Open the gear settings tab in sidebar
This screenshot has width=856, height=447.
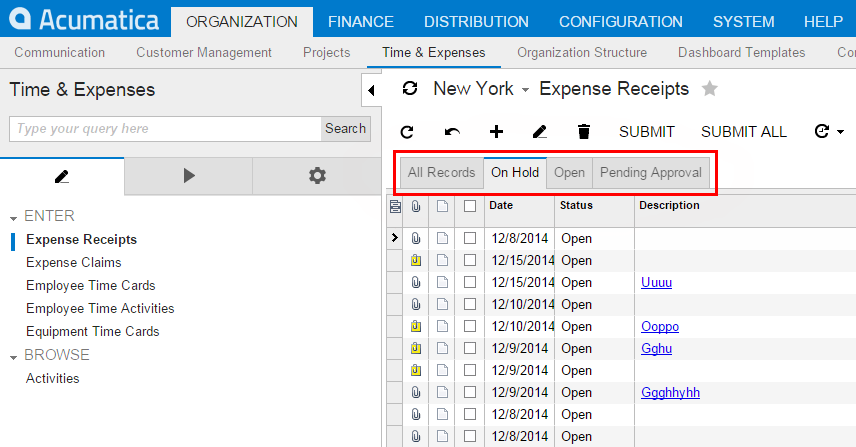pos(317,176)
